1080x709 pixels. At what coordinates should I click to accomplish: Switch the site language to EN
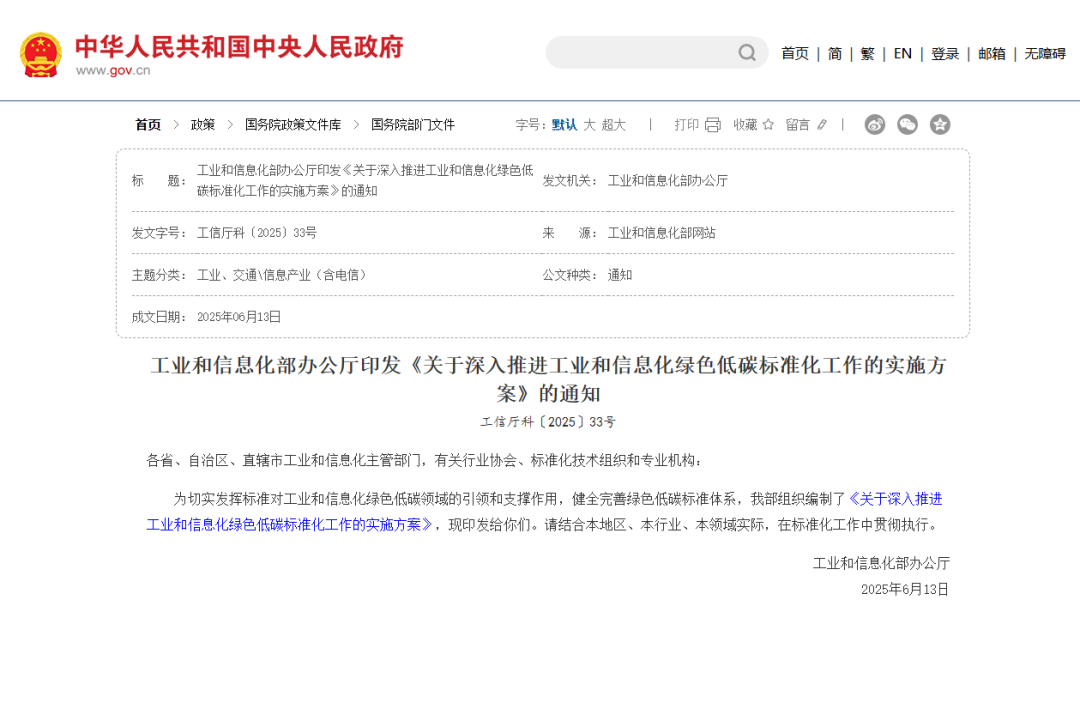click(x=901, y=53)
